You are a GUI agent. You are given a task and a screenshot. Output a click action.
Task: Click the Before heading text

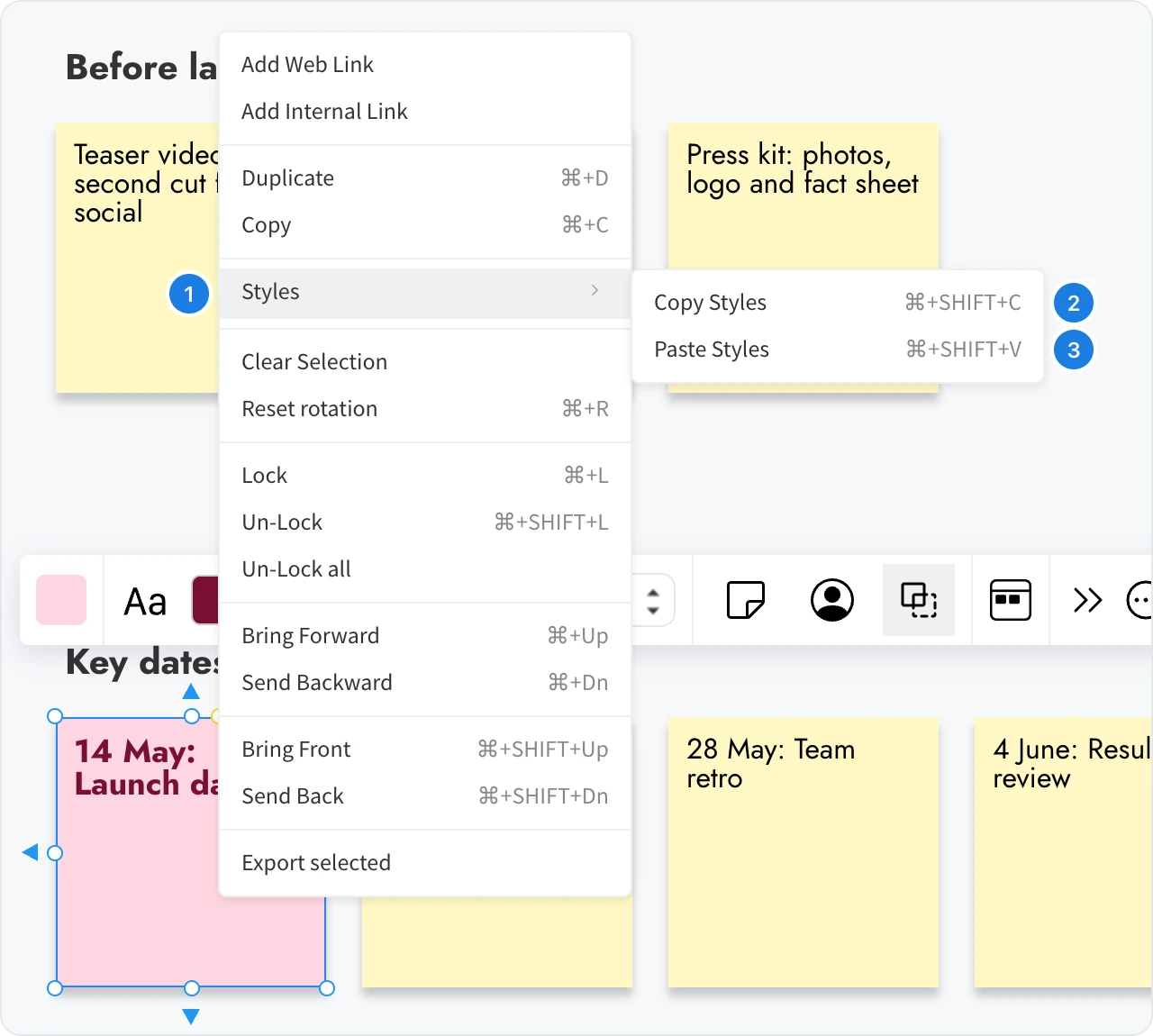pyautogui.click(x=141, y=68)
